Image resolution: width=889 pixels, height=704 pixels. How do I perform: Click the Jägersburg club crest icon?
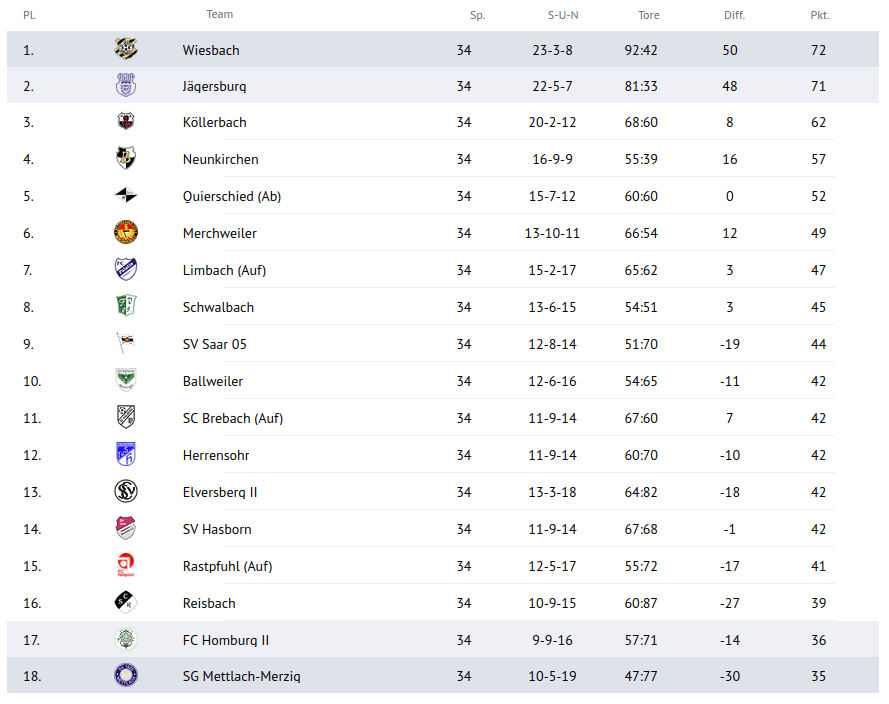126,85
